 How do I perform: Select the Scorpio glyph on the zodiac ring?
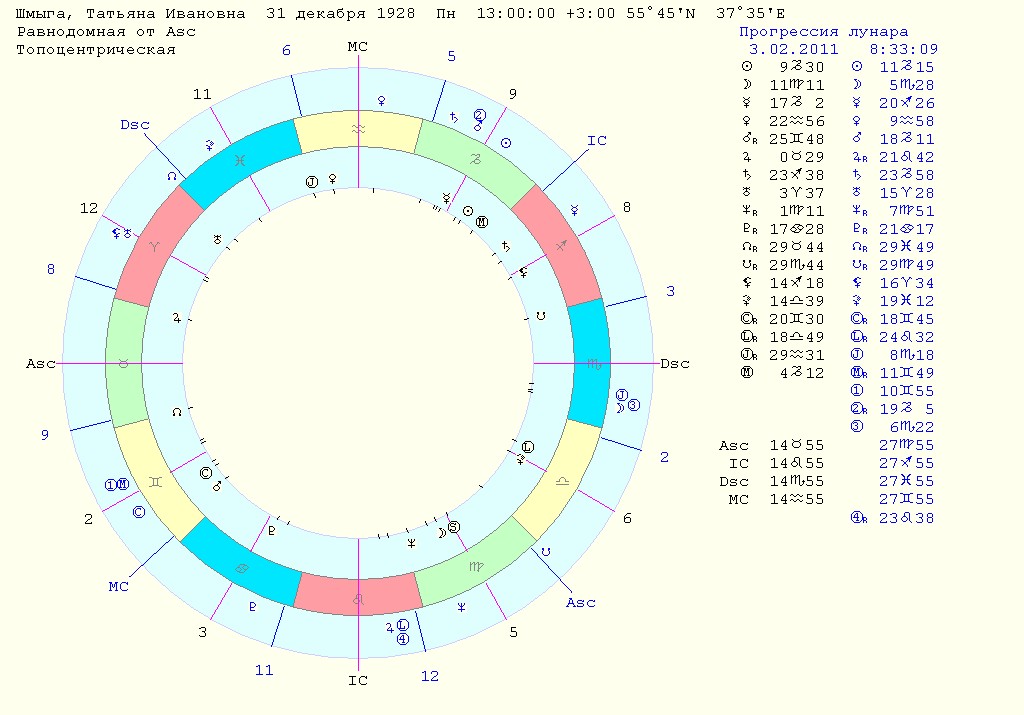coord(594,364)
